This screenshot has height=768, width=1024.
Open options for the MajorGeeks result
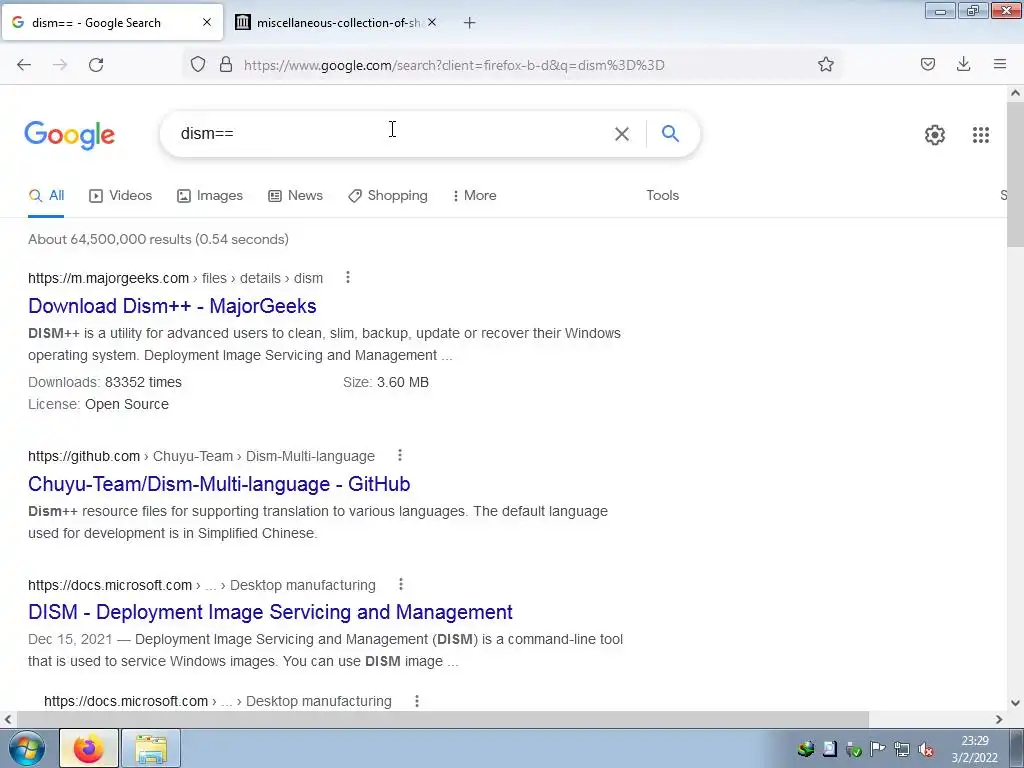pyautogui.click(x=348, y=278)
